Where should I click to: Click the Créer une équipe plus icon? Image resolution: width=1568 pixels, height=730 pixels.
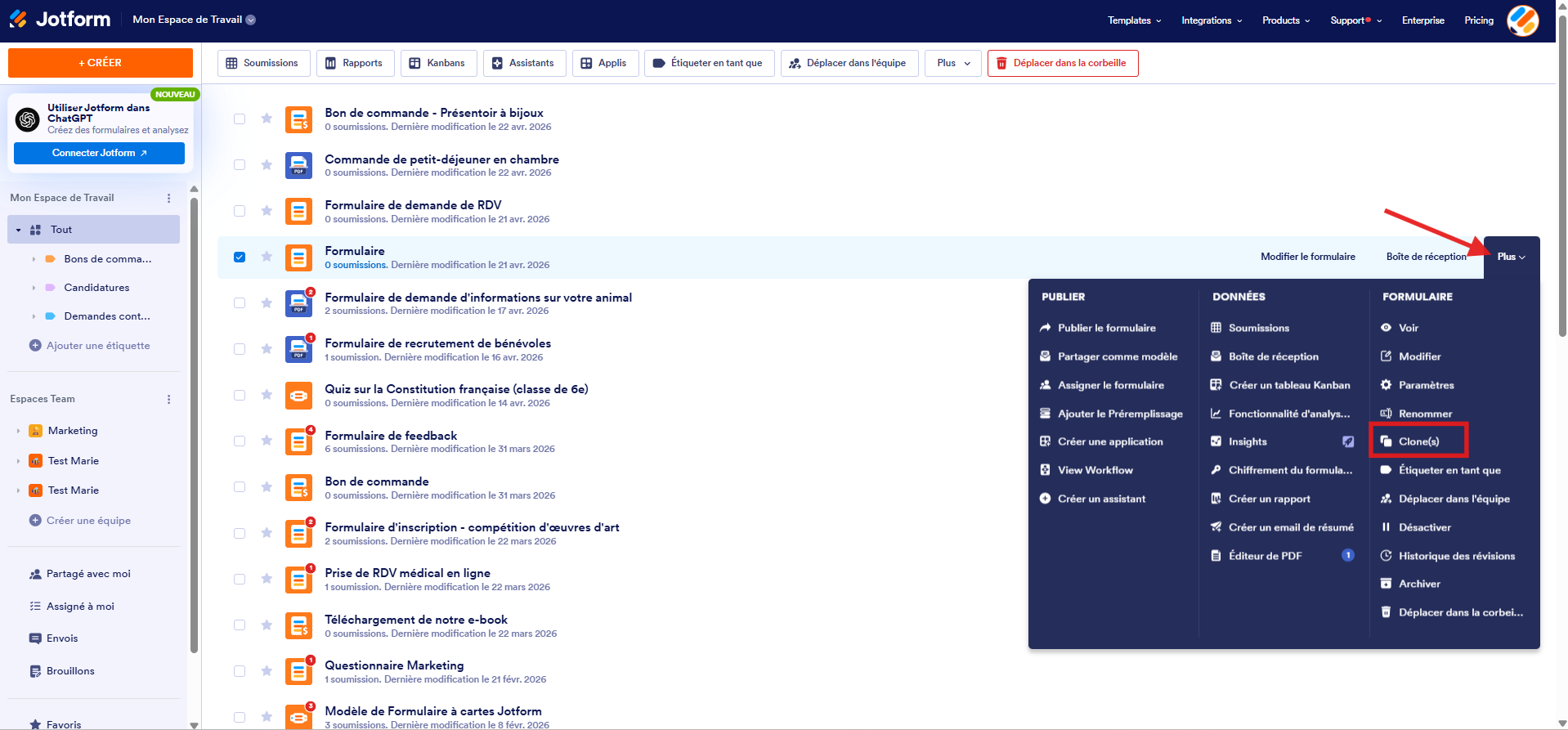tap(35, 521)
